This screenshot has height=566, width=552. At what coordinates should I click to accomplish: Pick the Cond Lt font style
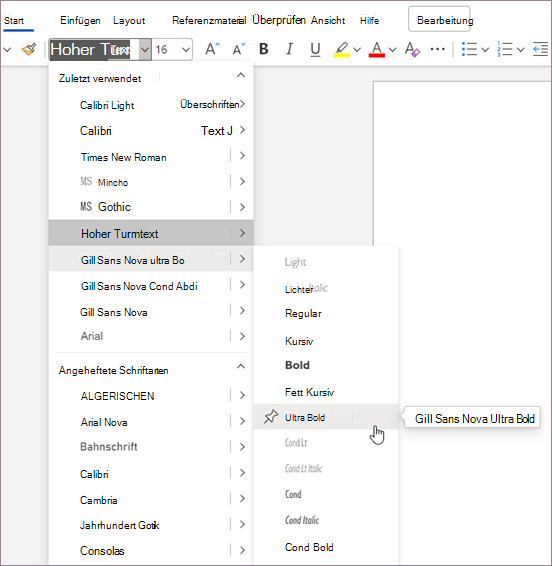(296, 443)
